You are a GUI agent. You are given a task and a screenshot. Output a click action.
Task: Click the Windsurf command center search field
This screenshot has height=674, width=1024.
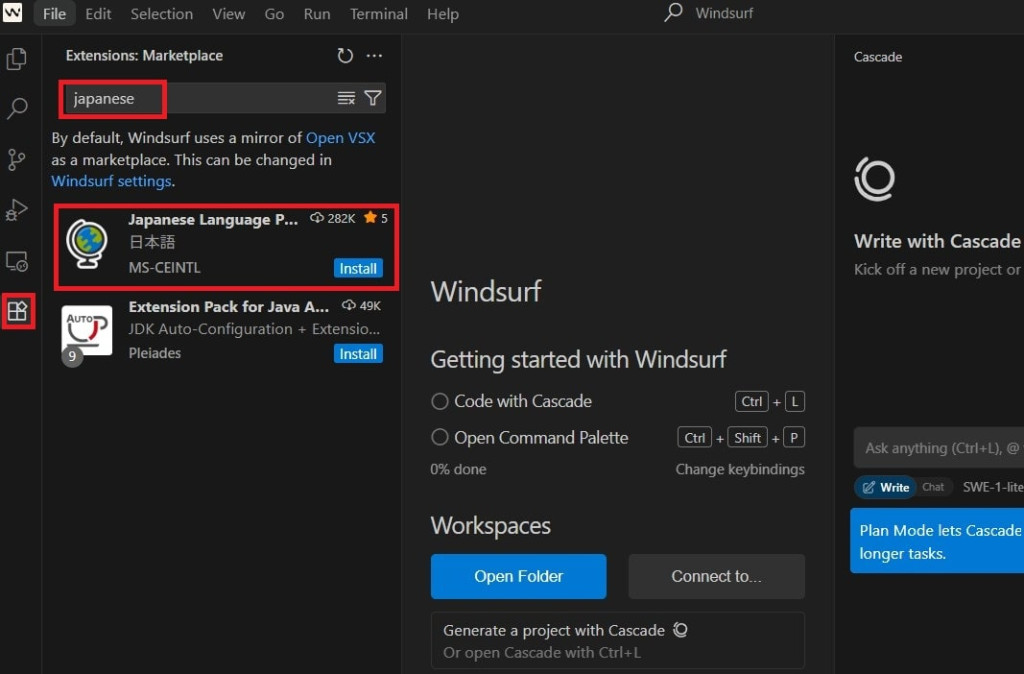click(724, 13)
